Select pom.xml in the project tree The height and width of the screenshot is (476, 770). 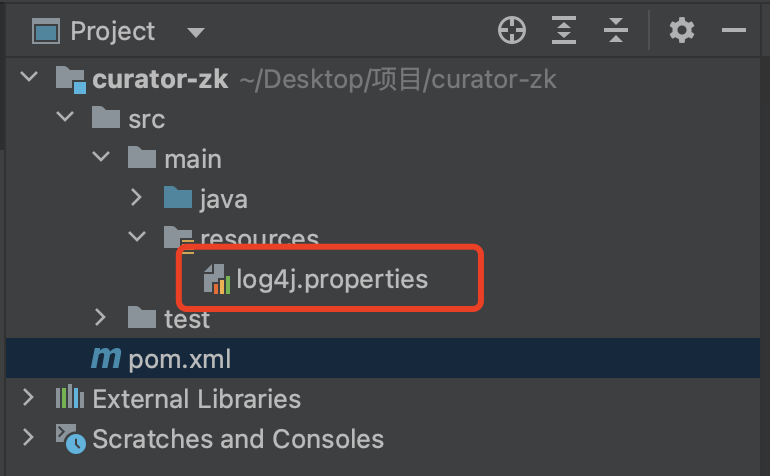coord(180,358)
